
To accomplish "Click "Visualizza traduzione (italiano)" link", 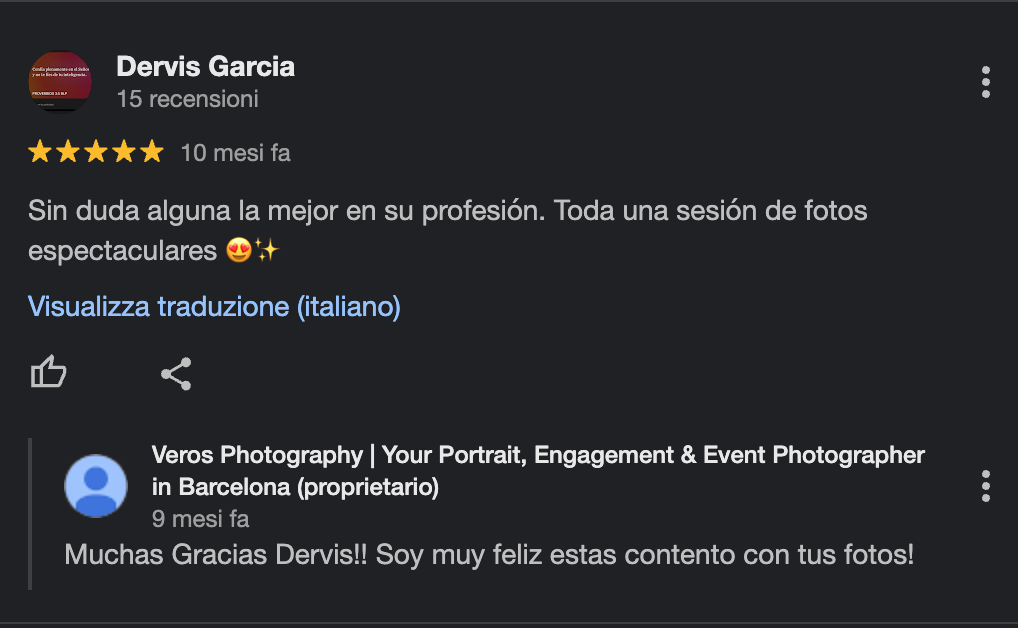I will (x=214, y=306).
